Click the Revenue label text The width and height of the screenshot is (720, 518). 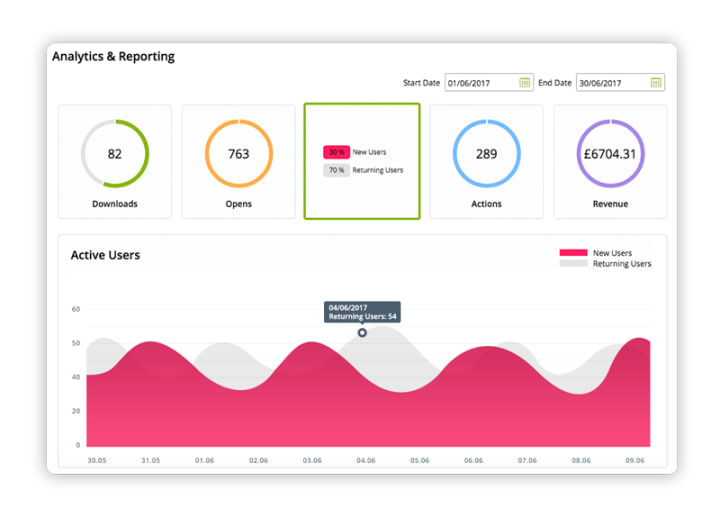610,204
